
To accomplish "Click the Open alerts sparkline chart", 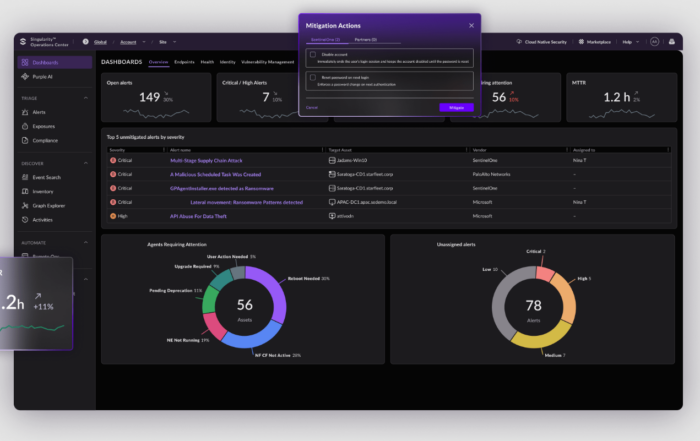I will point(156,113).
